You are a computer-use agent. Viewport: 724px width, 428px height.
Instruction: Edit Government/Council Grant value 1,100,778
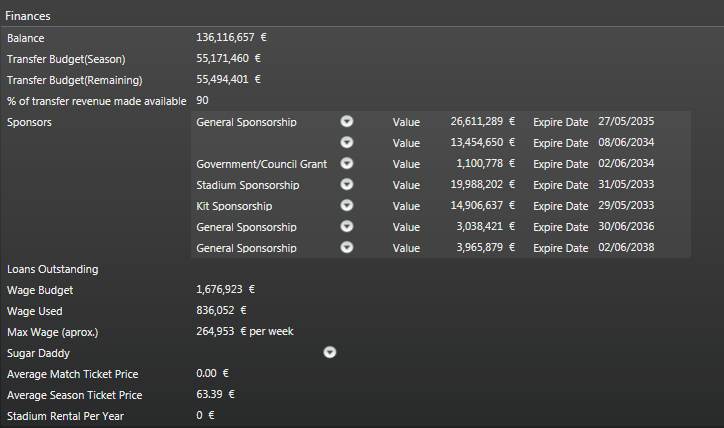480,163
